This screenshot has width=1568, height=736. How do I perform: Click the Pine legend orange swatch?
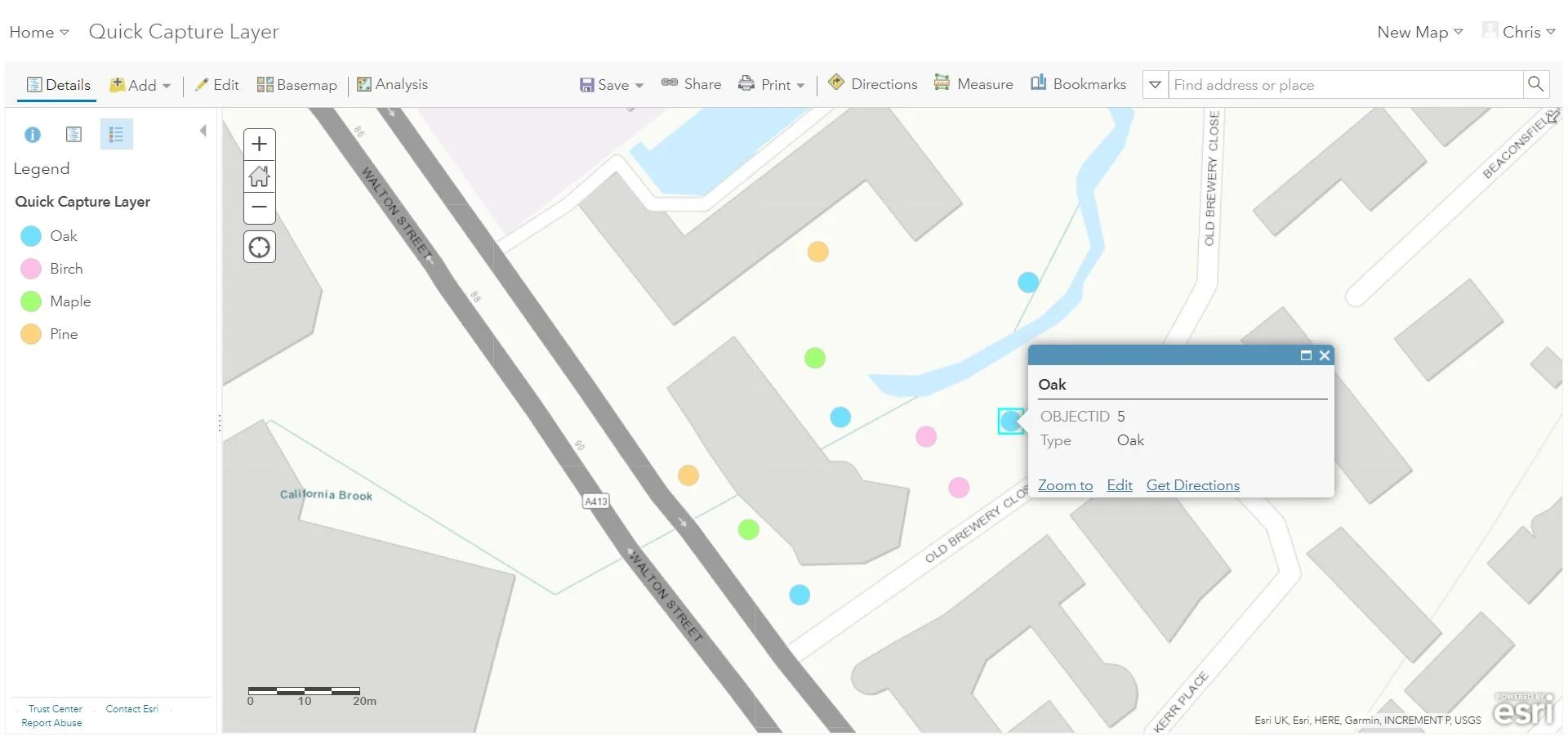[31, 334]
